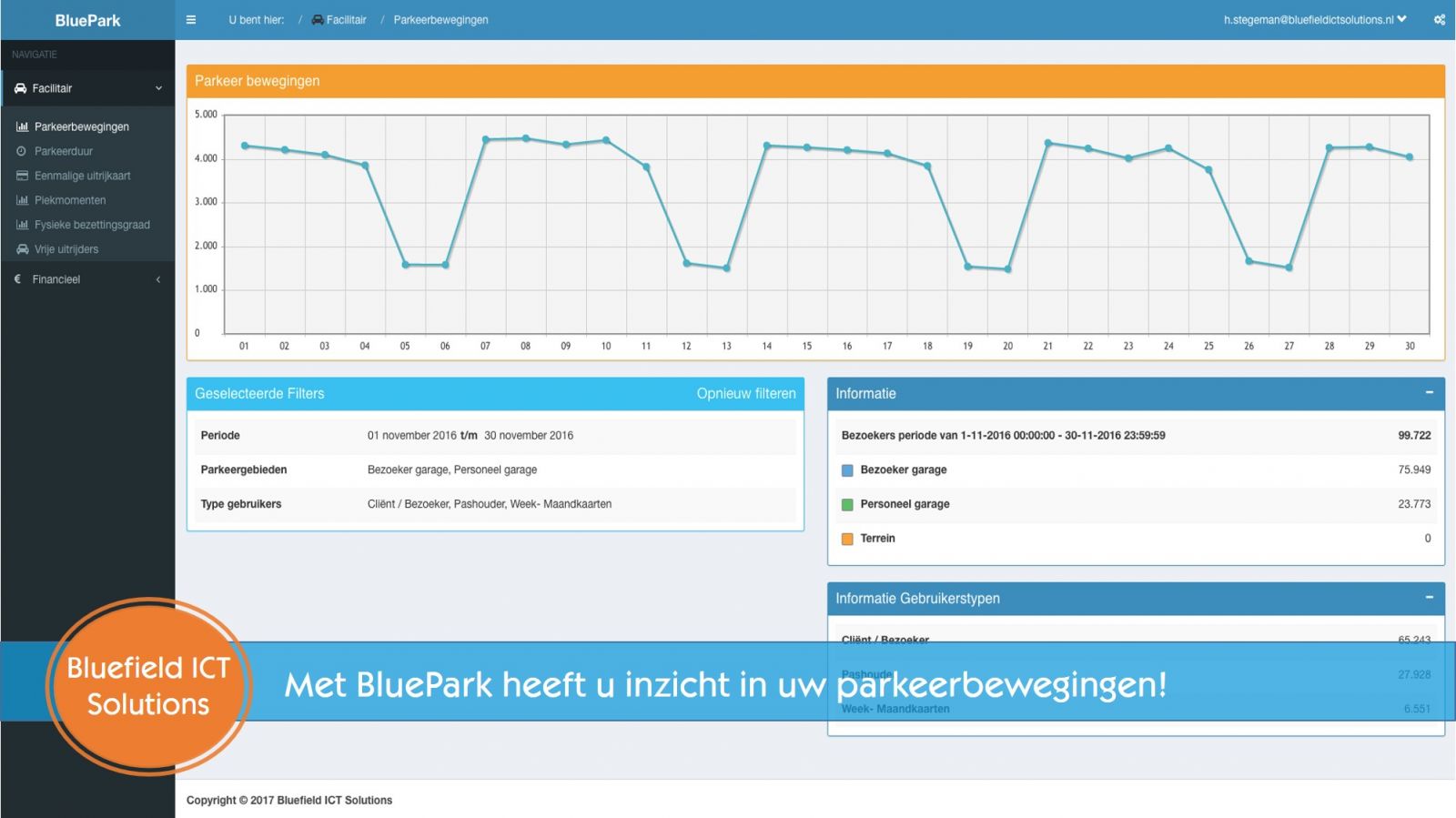Screen dimensions: 1456x818
Task: Click the card icon beside Eenmalige uitrijkaart
Action: tap(23, 176)
